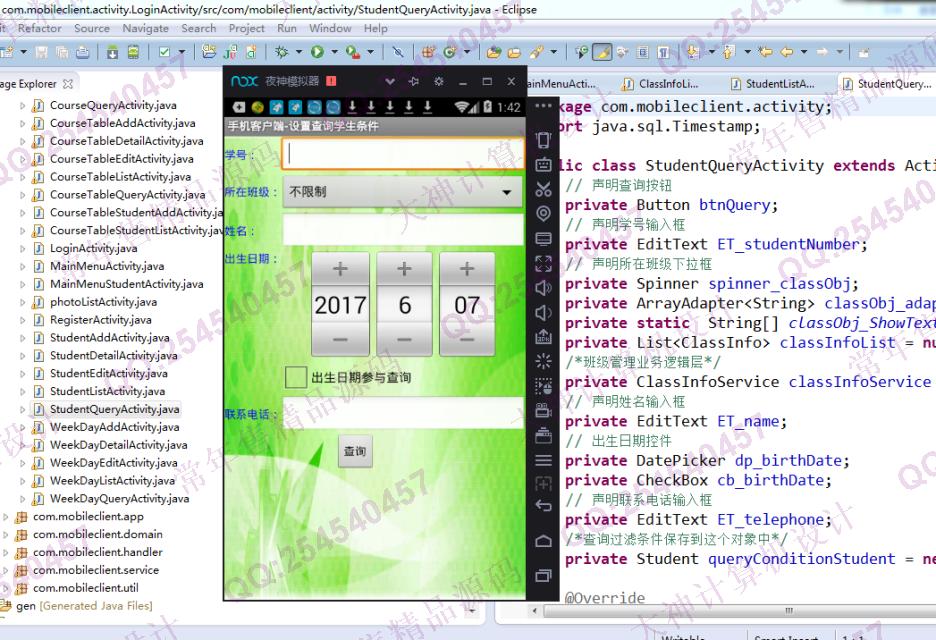Expand CourseQueryActivity.java tree node

click(x=23, y=106)
